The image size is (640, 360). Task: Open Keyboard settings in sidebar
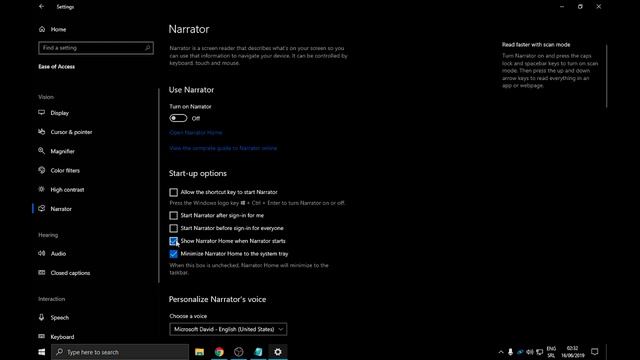click(x=62, y=337)
